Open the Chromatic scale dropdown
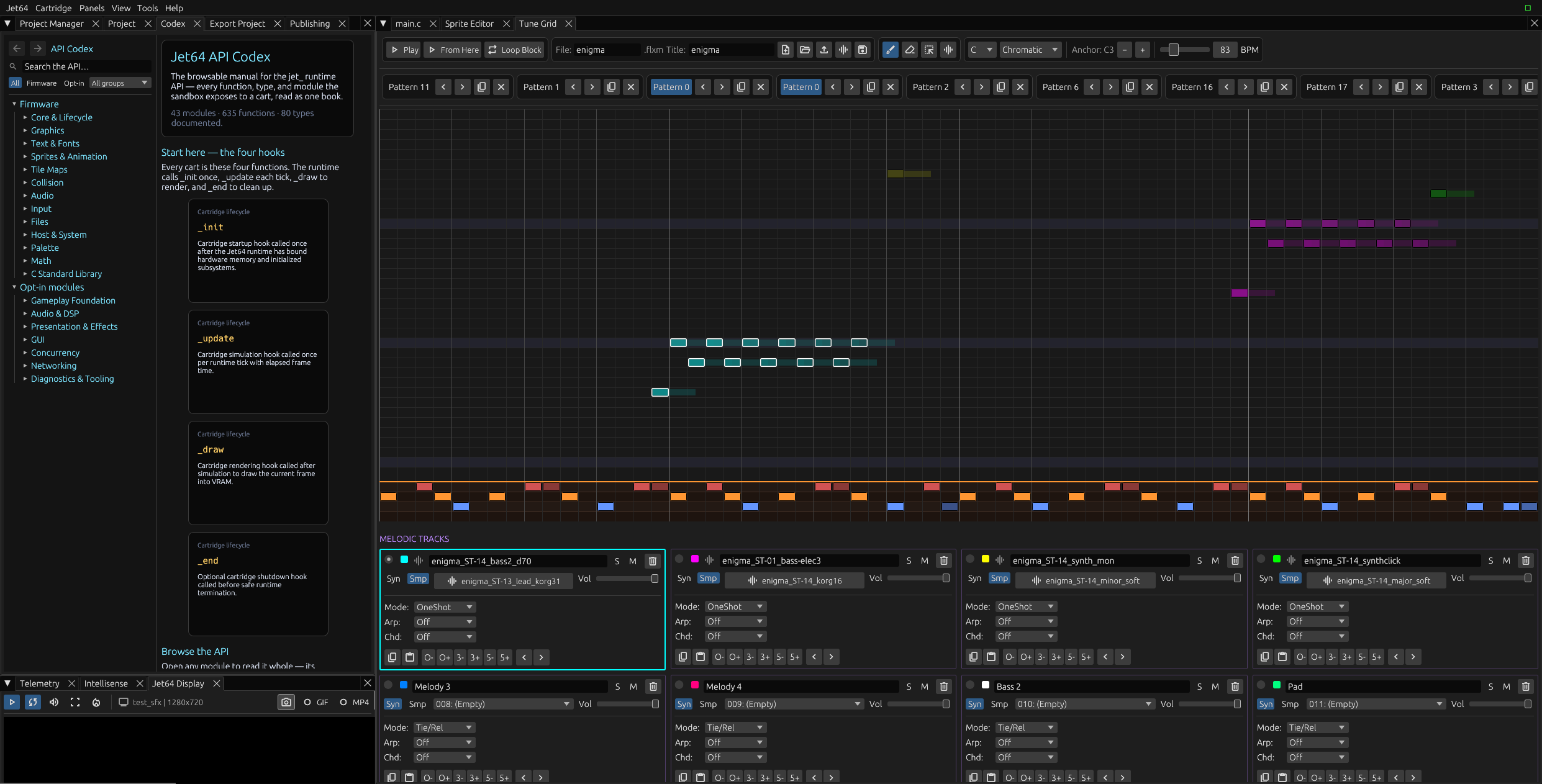Image resolution: width=1542 pixels, height=784 pixels. pyautogui.click(x=1030, y=50)
